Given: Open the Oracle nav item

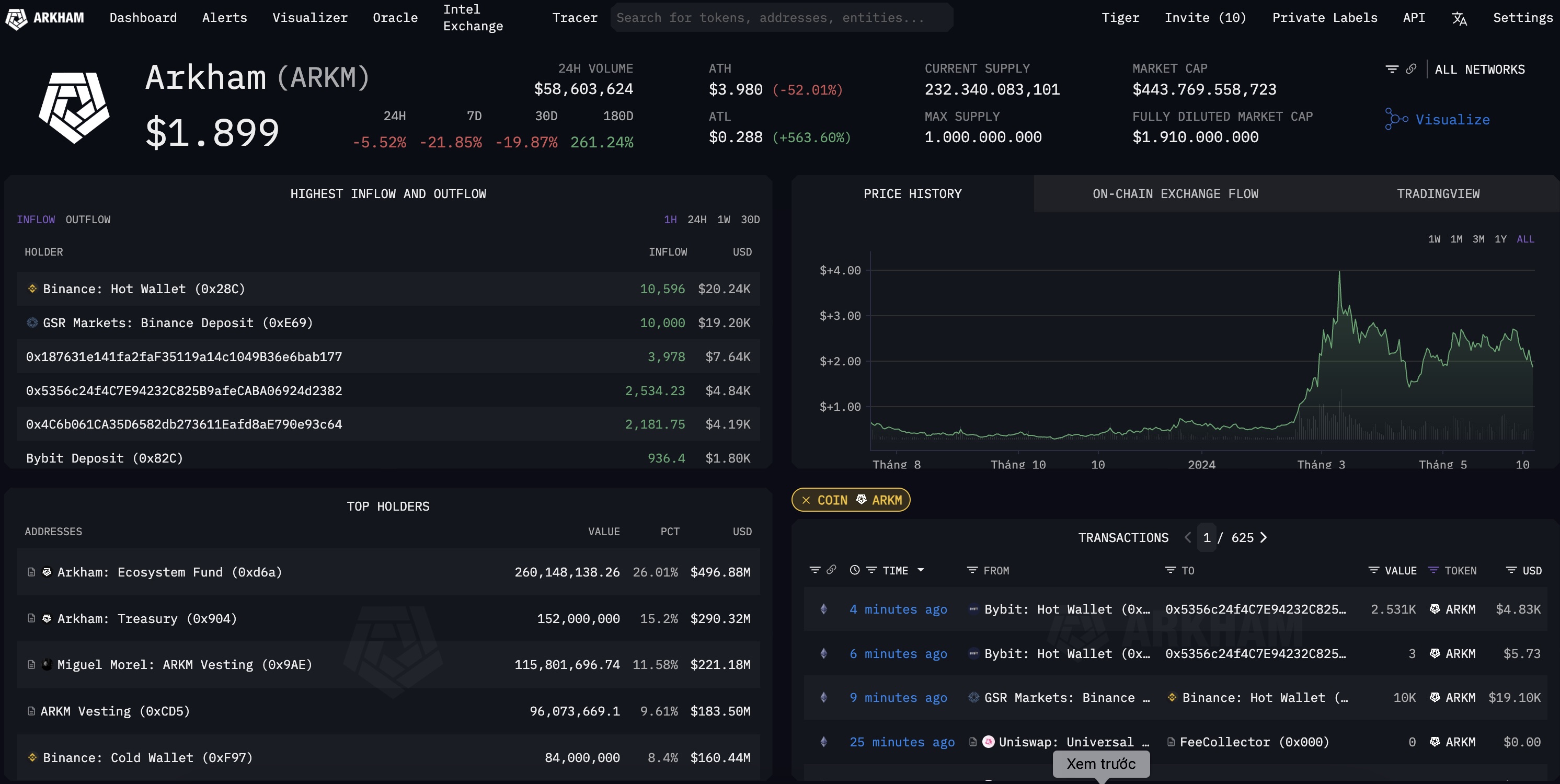Looking at the screenshot, I should click(395, 18).
